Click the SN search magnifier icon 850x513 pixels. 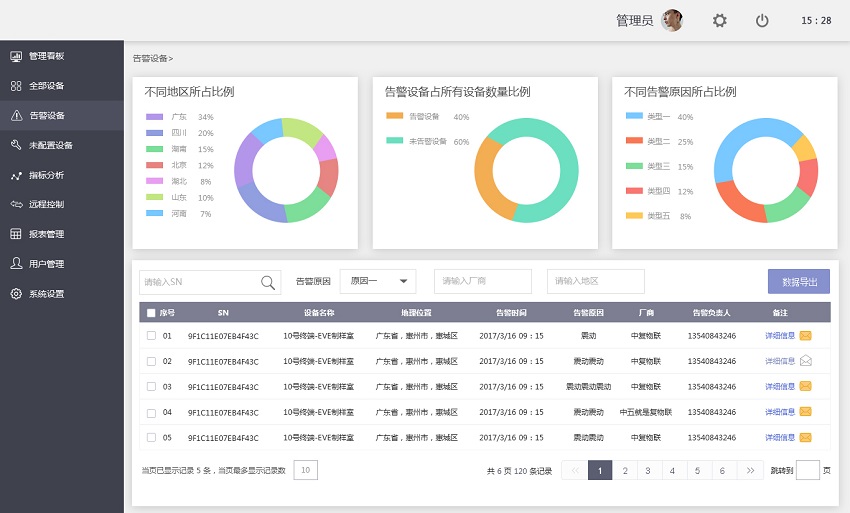pyautogui.click(x=268, y=282)
